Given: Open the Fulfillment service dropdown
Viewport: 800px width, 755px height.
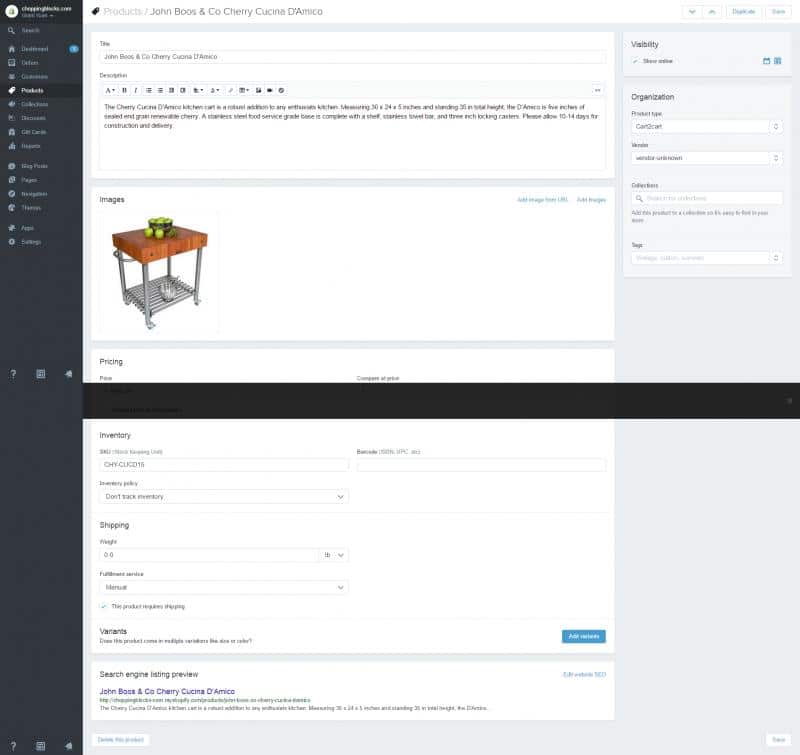Looking at the screenshot, I should click(224, 587).
